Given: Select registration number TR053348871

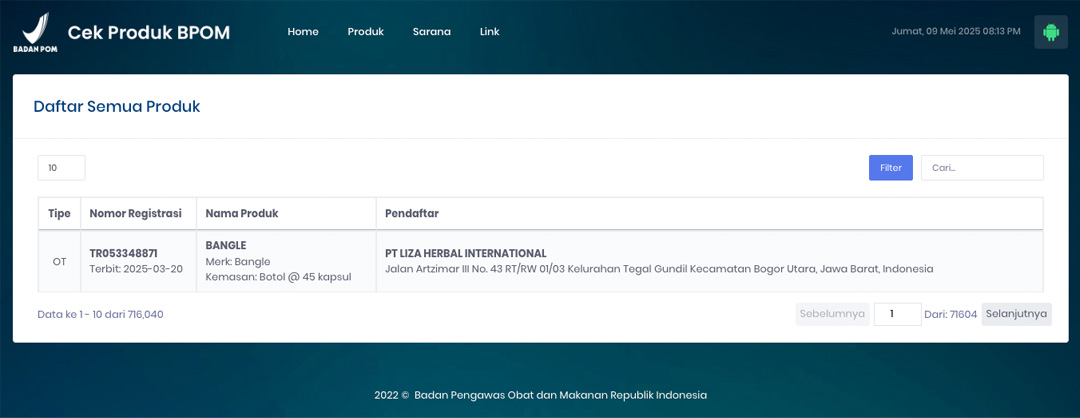Looking at the screenshot, I should tap(124, 253).
